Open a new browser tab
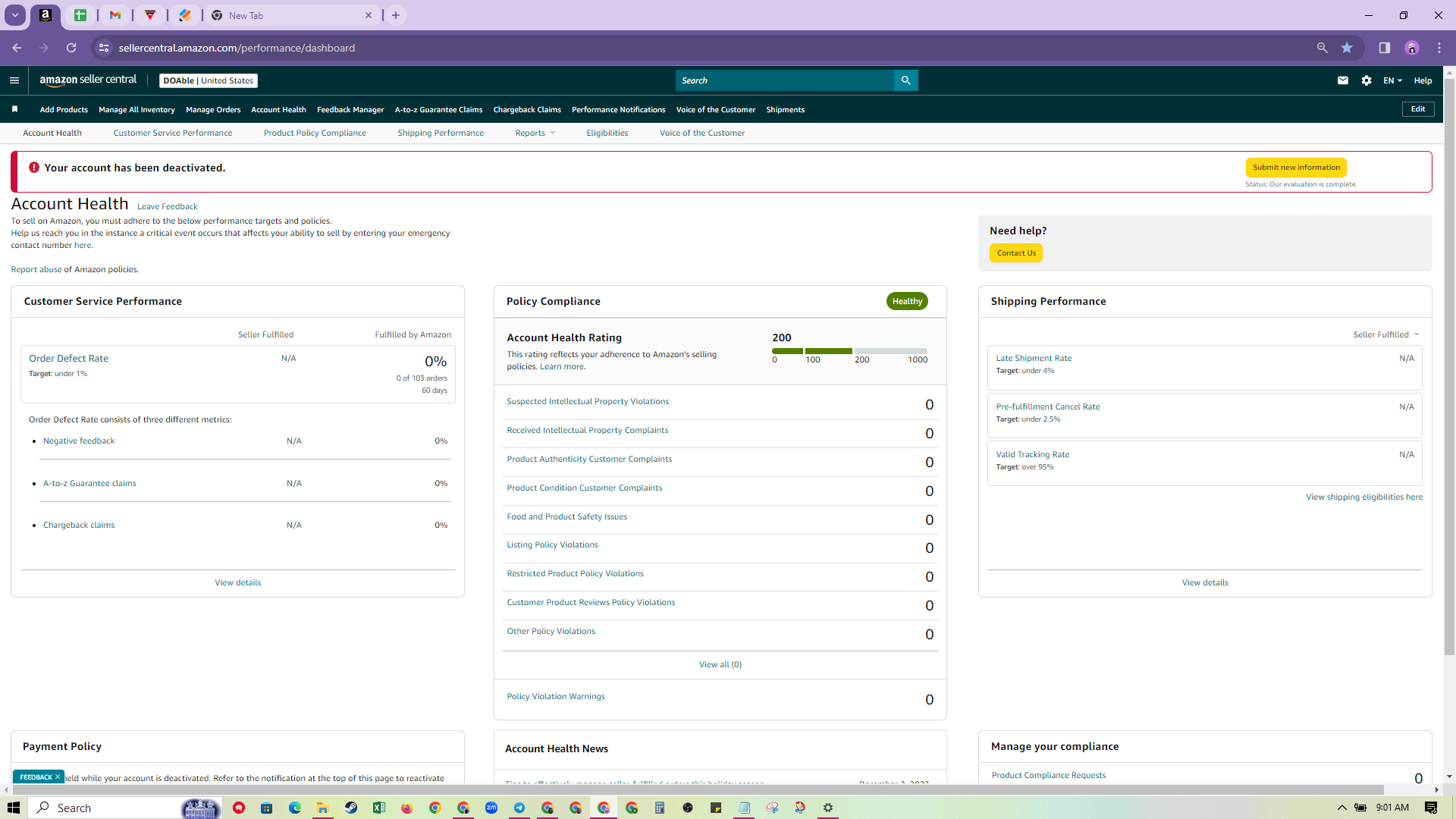The height and width of the screenshot is (819, 1456). pos(396,15)
